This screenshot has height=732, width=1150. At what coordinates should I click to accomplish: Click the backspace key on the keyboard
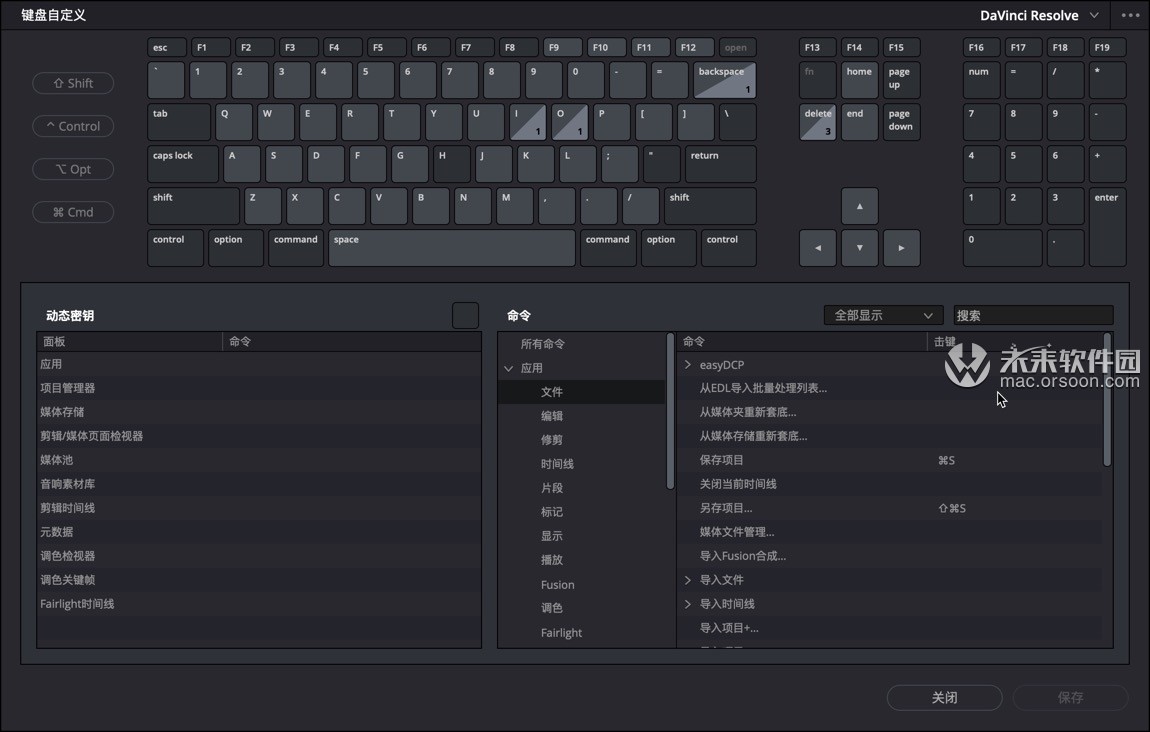tap(725, 81)
